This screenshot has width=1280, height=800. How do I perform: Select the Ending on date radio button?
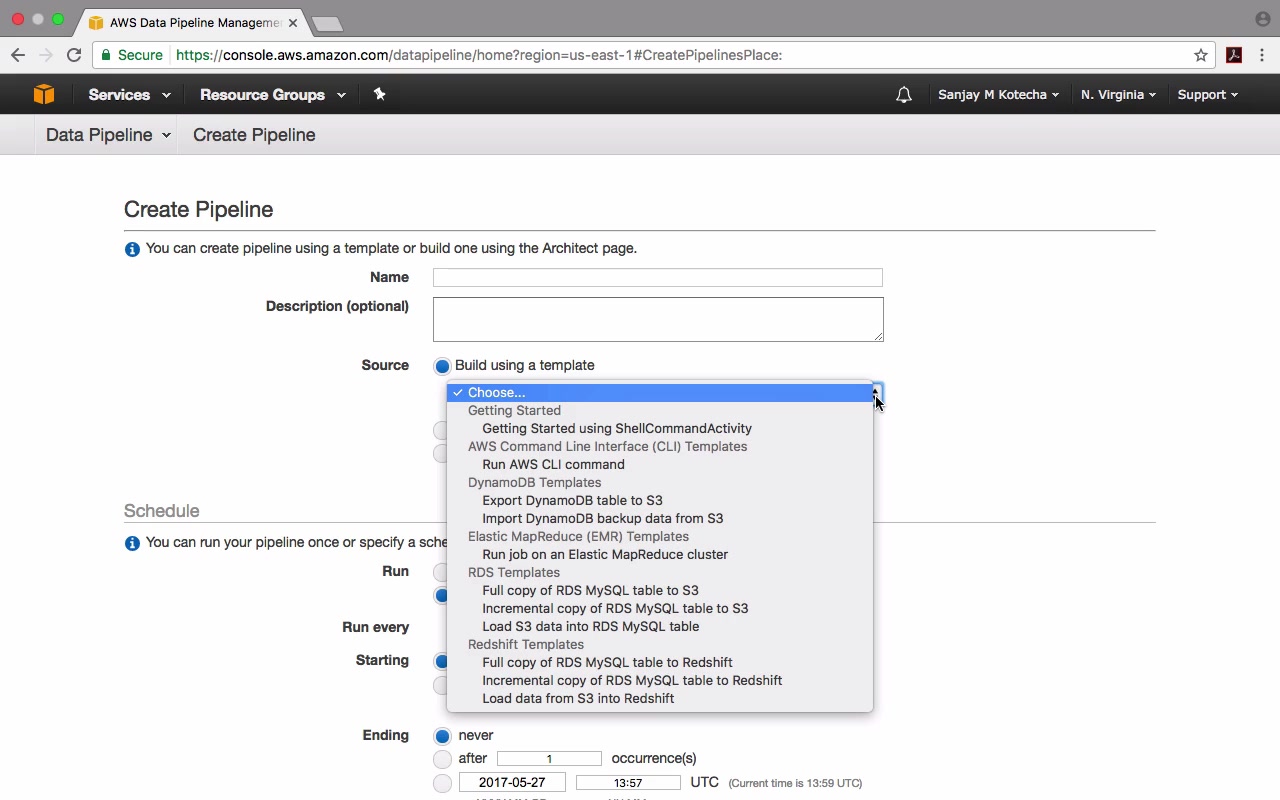(x=442, y=783)
